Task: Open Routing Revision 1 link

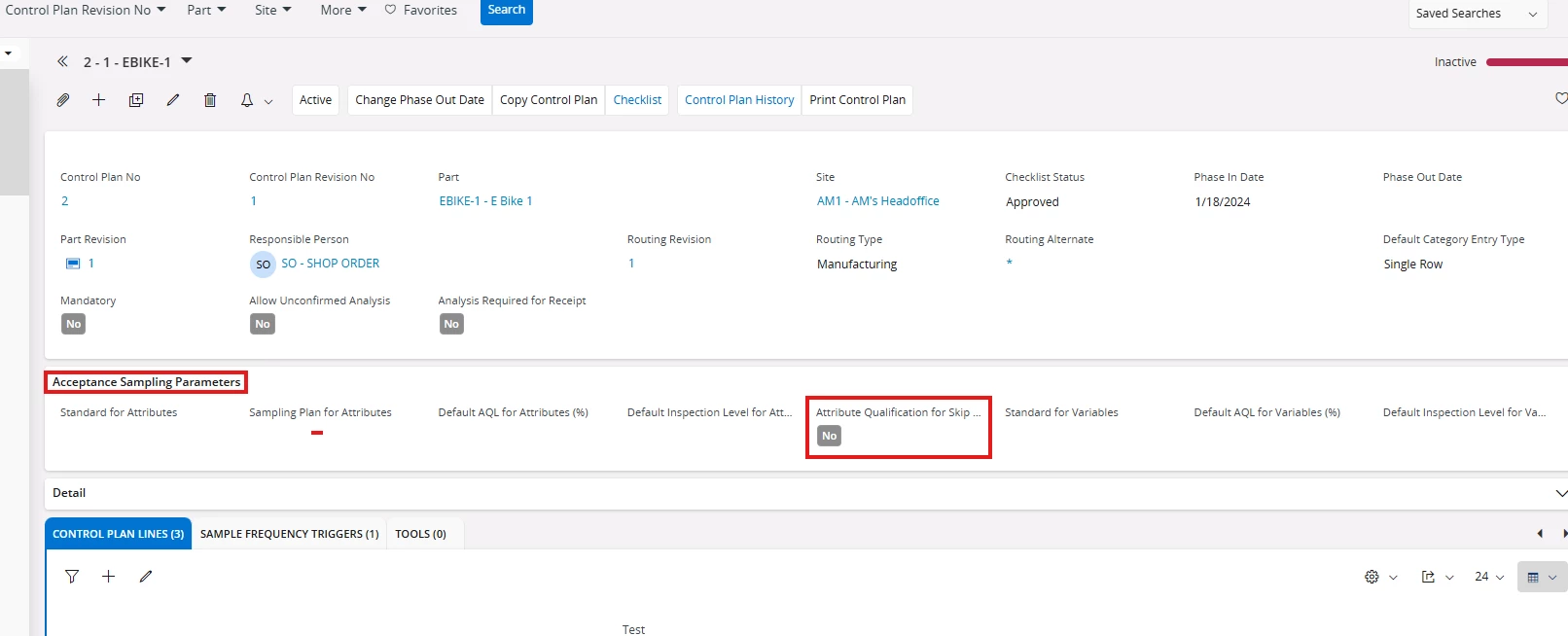Action: pos(631,264)
